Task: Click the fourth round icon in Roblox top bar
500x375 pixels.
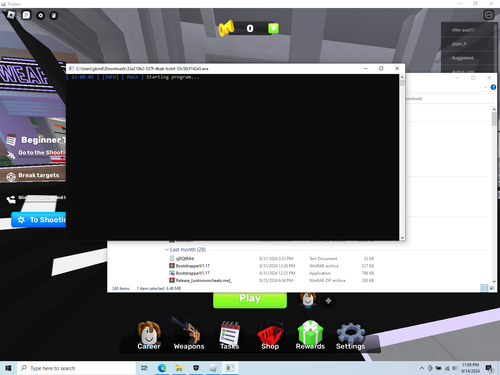Action: pyautogui.click(x=54, y=15)
